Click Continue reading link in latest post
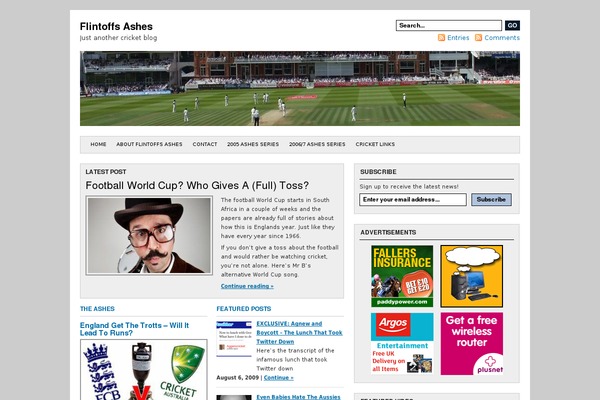Screen dimensions: 600x400 pyautogui.click(x=247, y=286)
